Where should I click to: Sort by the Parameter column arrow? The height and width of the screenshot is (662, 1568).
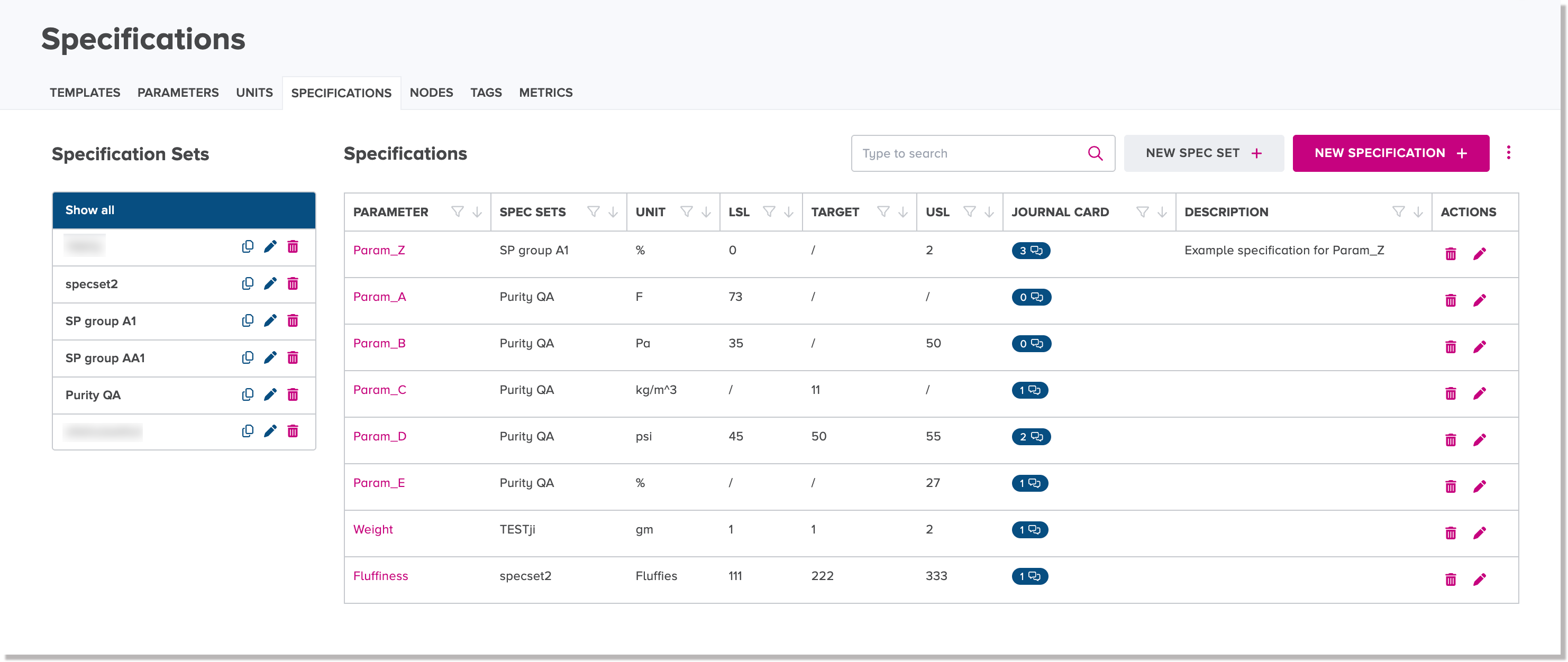(477, 212)
